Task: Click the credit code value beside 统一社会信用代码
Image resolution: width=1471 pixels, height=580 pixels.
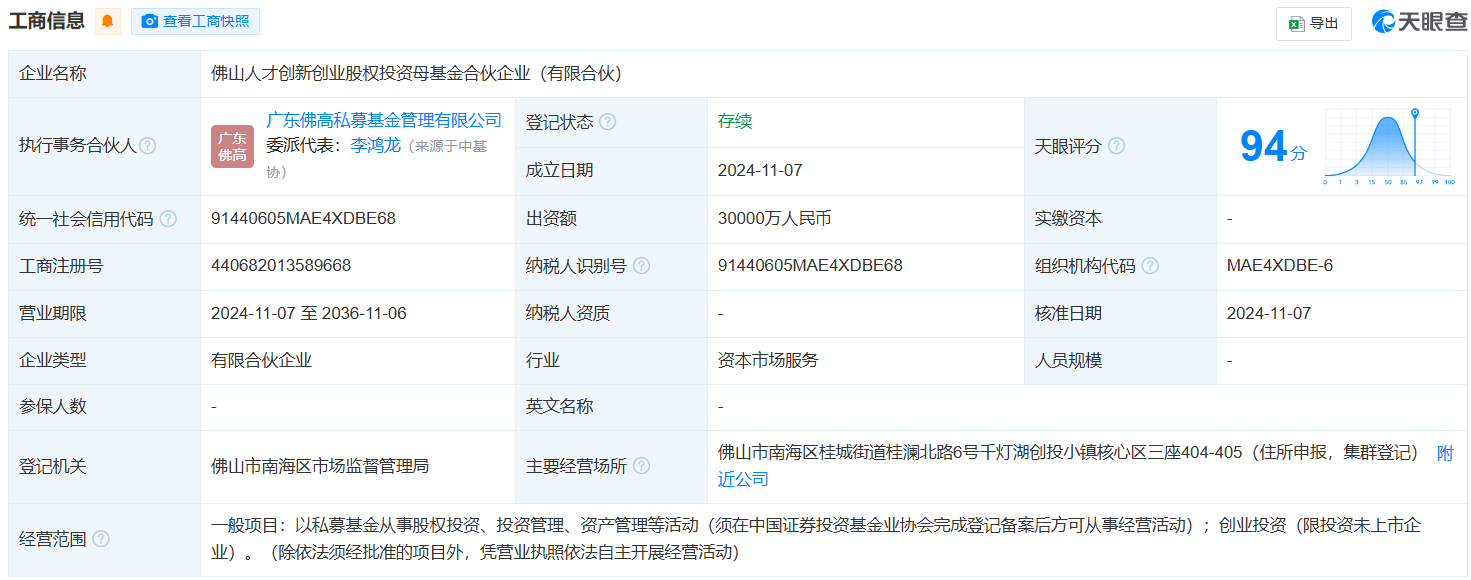Action: (303, 219)
